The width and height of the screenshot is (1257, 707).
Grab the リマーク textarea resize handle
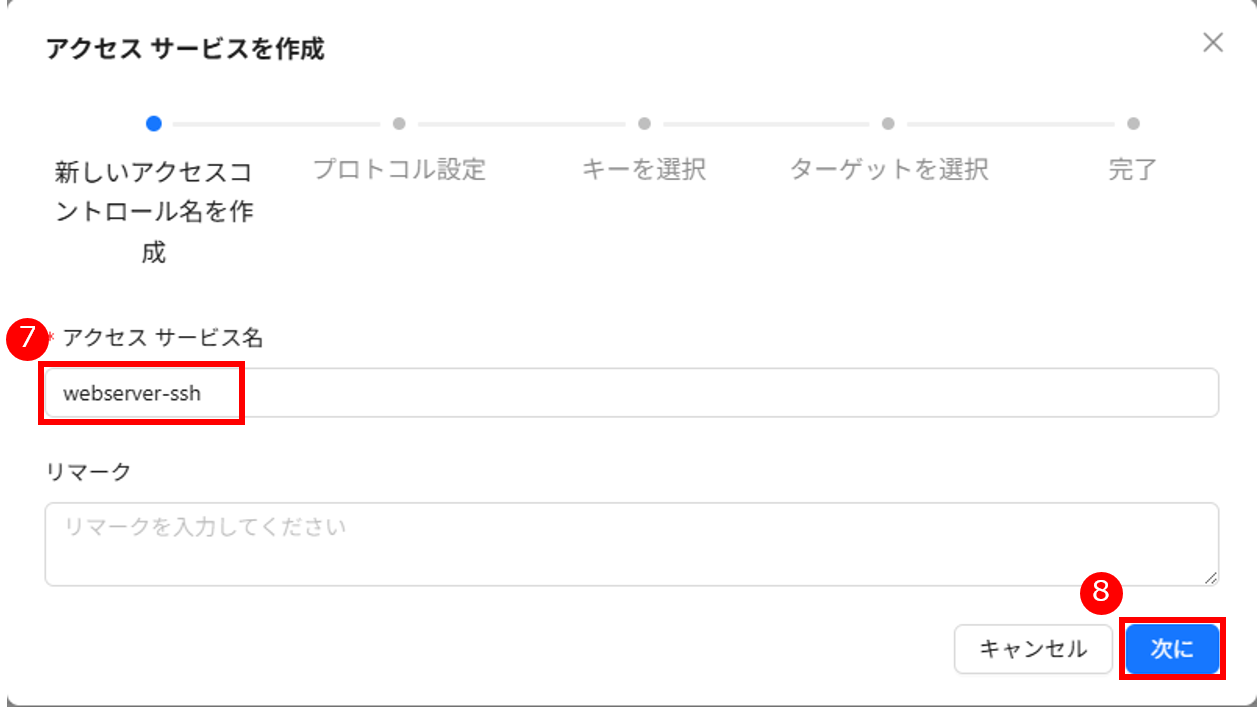(1211, 578)
